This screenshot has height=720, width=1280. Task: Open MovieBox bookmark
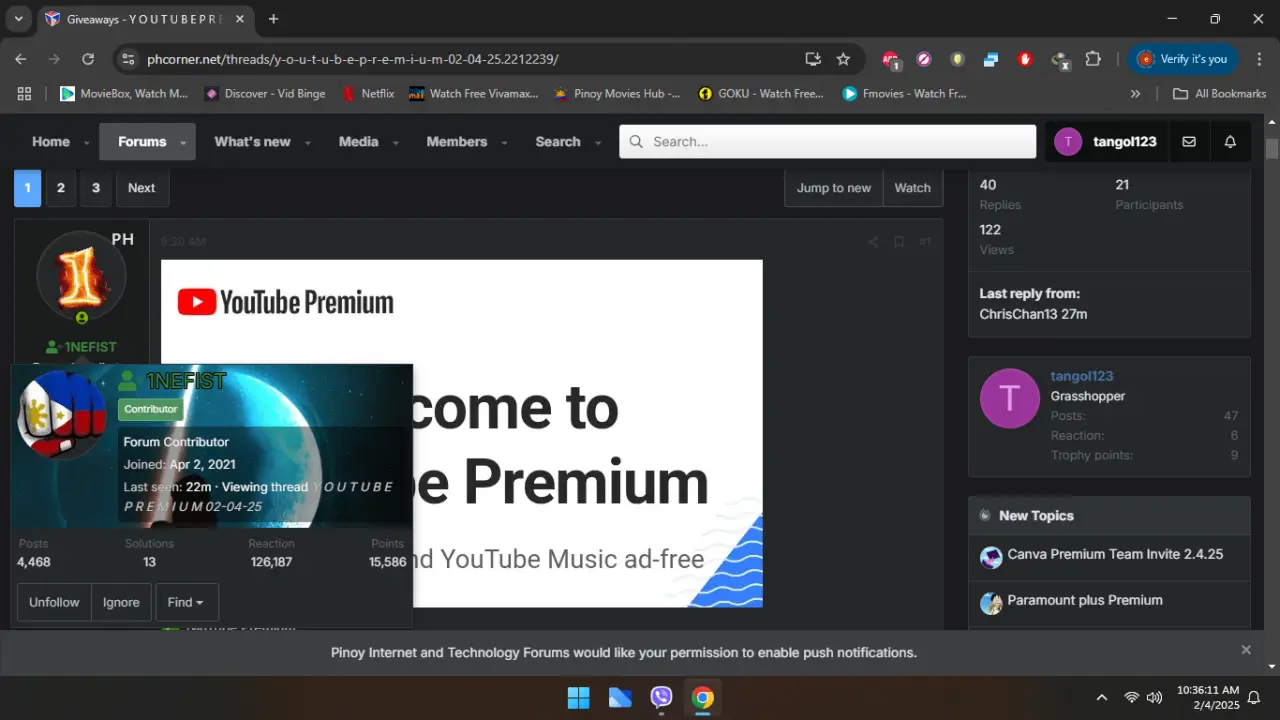coord(124,93)
